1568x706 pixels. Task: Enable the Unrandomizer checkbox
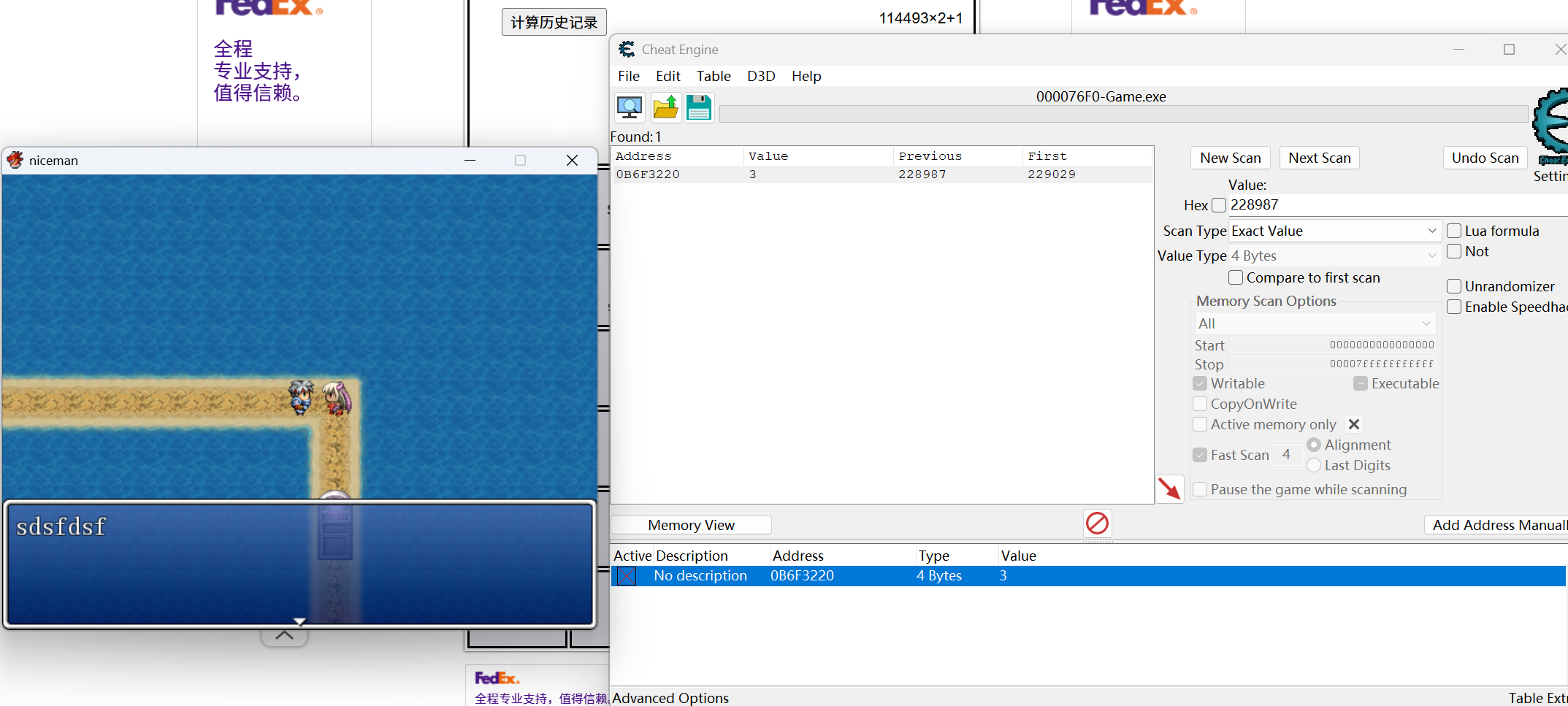pos(1454,286)
